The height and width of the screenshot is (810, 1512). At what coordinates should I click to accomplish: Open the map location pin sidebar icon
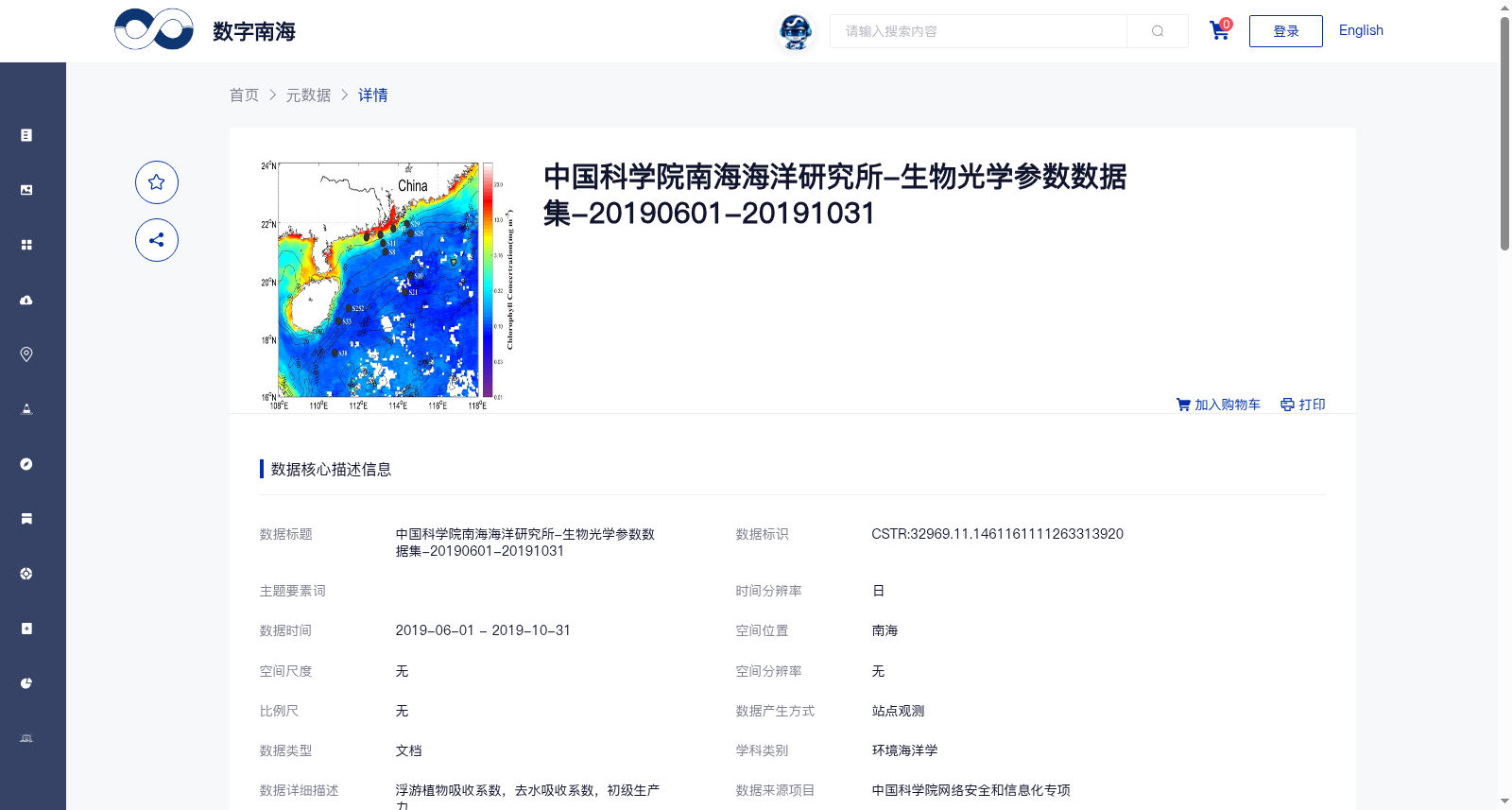click(26, 354)
